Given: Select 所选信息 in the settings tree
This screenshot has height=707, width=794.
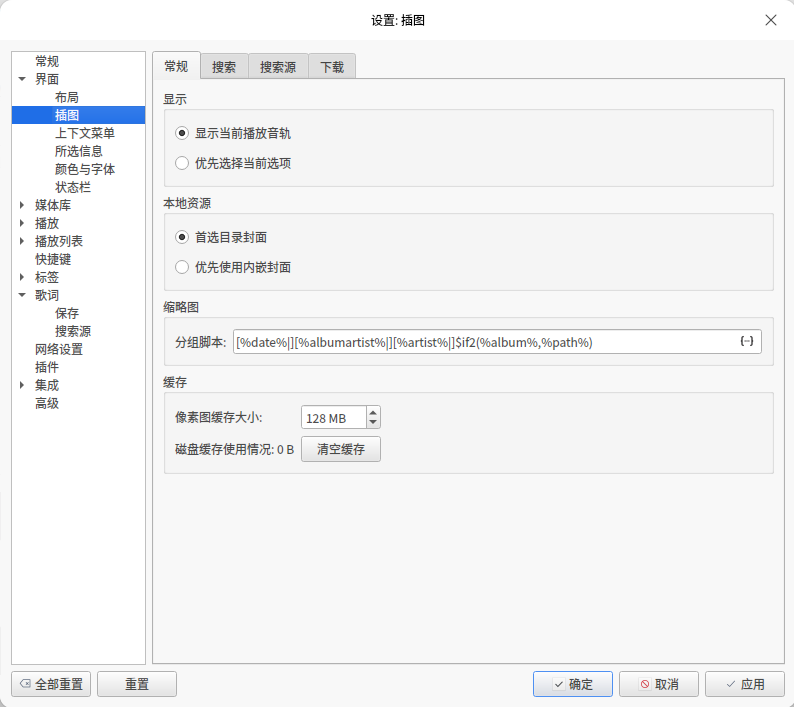Looking at the screenshot, I should pyautogui.click(x=78, y=151).
